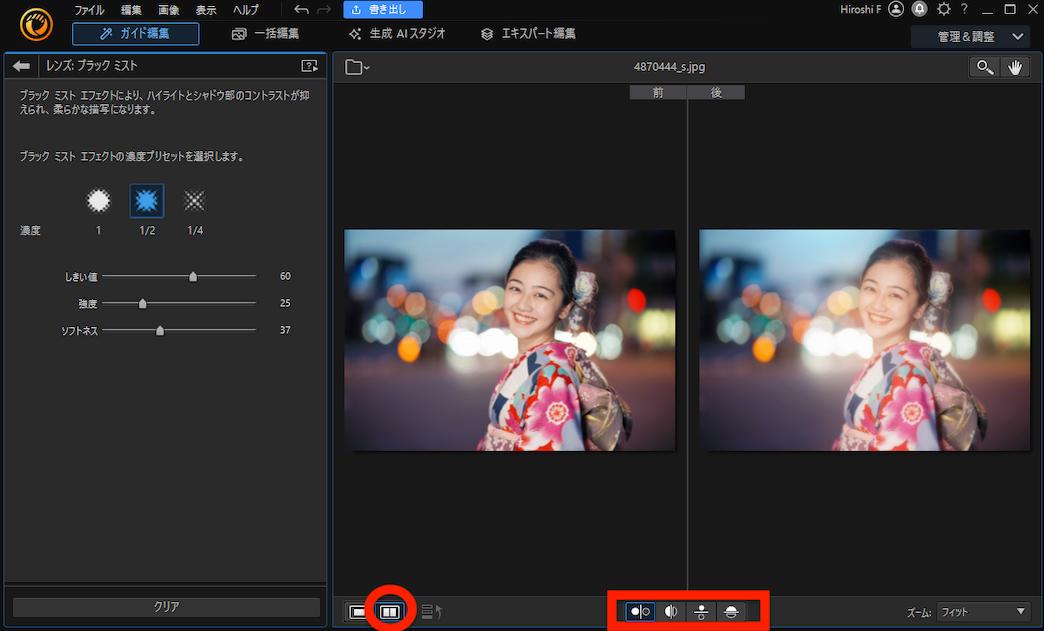
Task: Select left-right split comparison layout
Action: pyautogui.click(x=670, y=611)
